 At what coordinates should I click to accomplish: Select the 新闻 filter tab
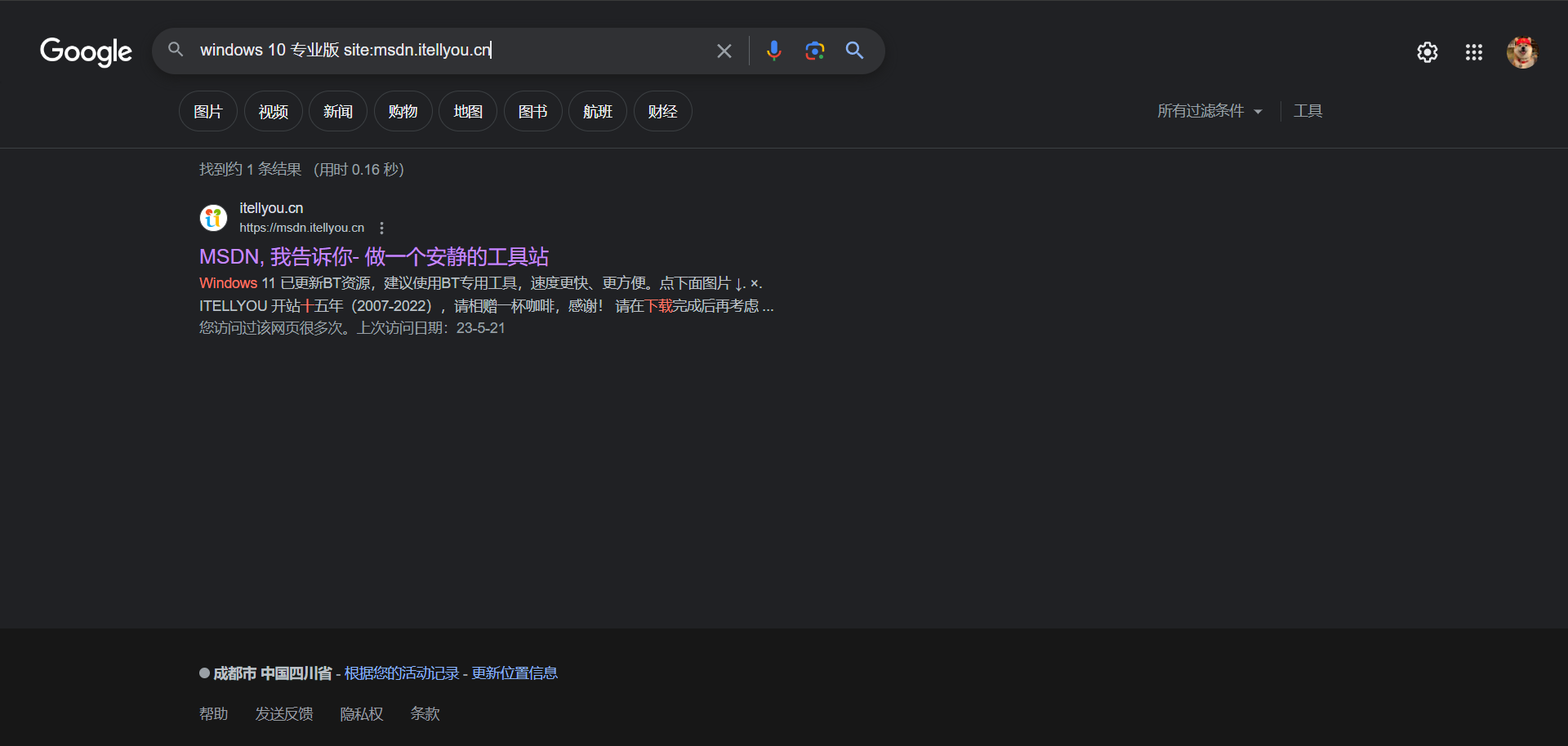pyautogui.click(x=338, y=111)
